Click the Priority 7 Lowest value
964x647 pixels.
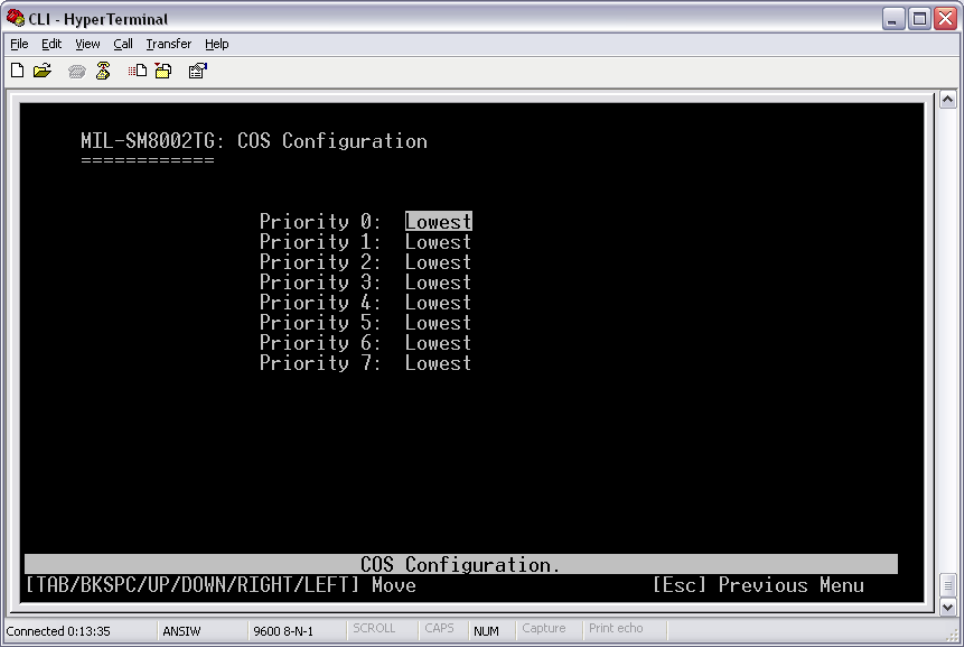(x=438, y=363)
